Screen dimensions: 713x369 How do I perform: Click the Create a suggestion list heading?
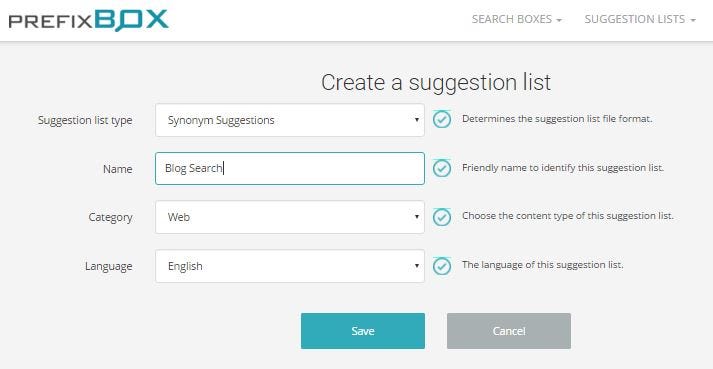pyautogui.click(x=436, y=82)
